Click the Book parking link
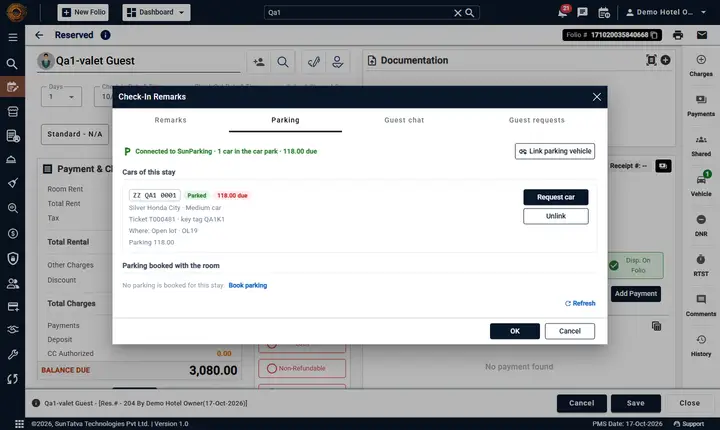The image size is (720, 430). (x=248, y=285)
